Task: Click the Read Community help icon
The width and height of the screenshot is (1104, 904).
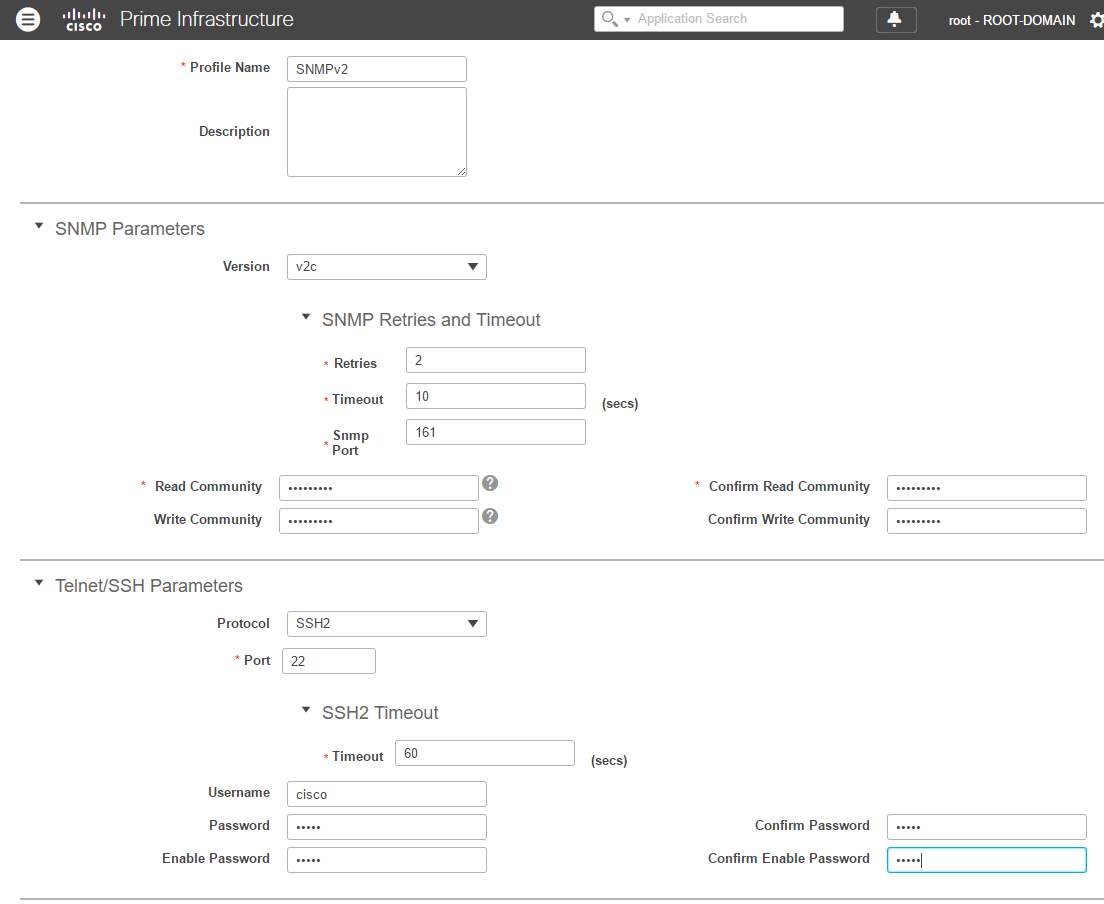Action: [490, 483]
